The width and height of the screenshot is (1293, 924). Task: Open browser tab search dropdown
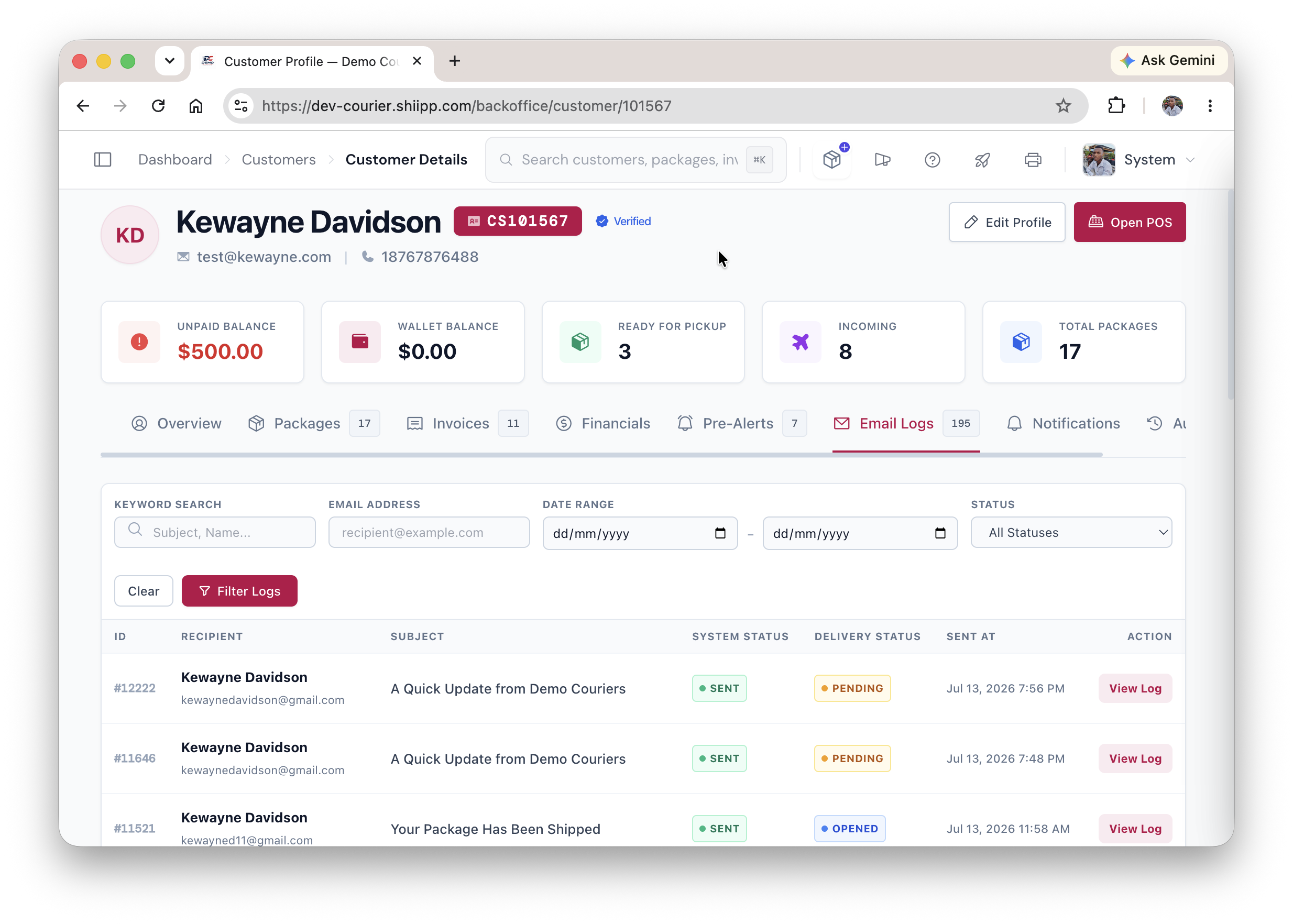(170, 61)
